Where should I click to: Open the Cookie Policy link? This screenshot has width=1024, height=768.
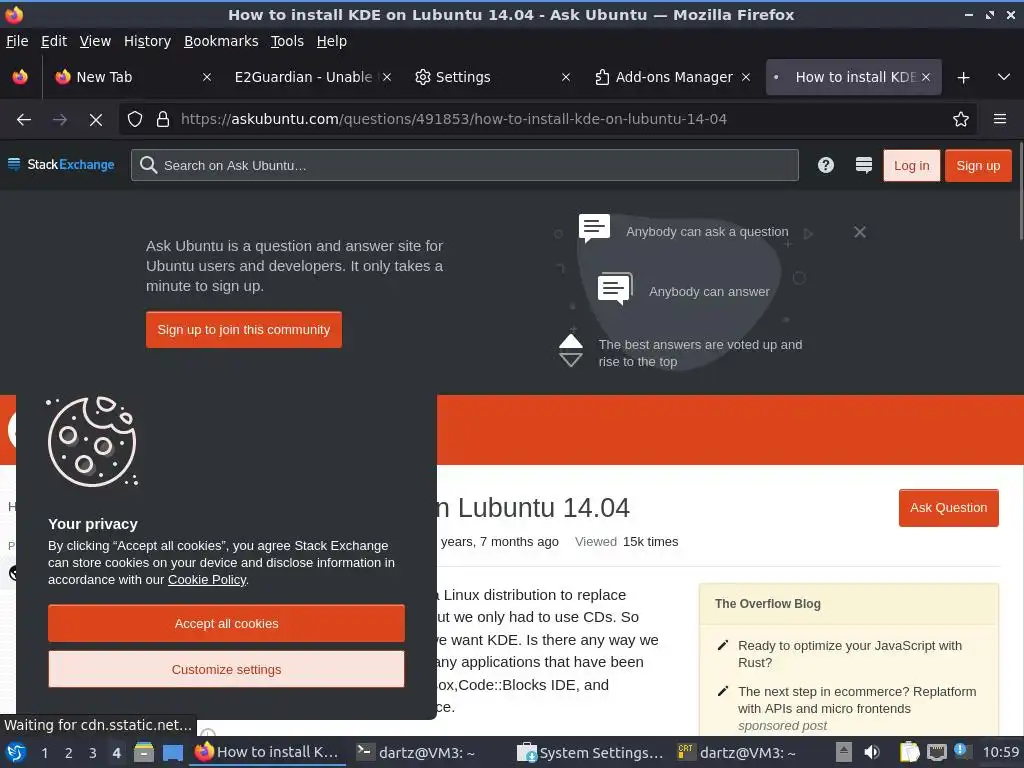click(207, 580)
